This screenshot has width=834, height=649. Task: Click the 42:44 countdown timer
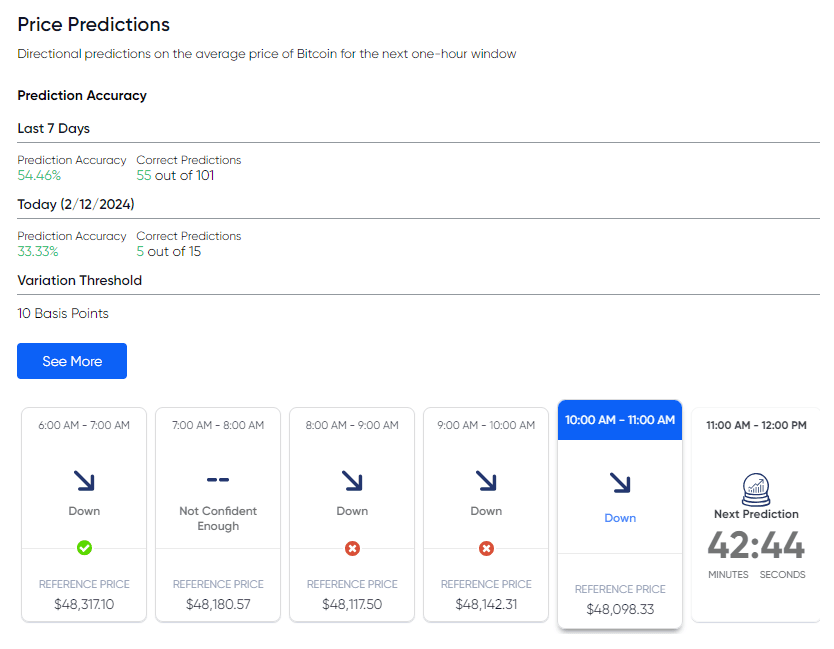tap(756, 546)
